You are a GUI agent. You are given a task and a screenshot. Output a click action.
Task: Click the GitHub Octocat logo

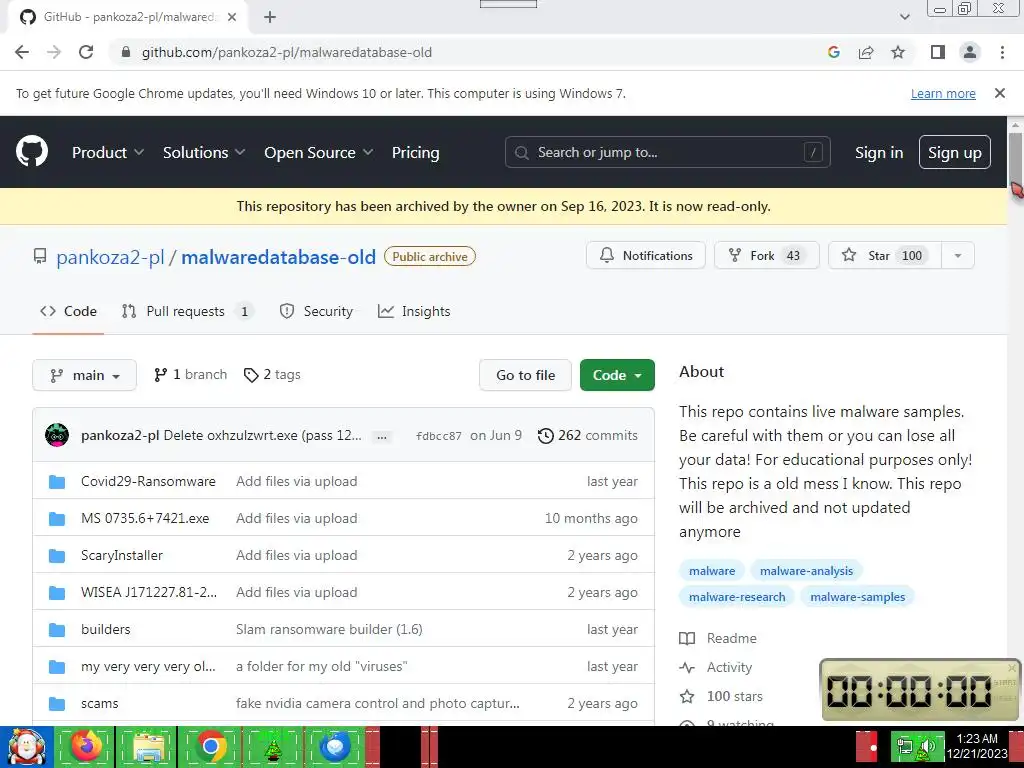tap(32, 152)
